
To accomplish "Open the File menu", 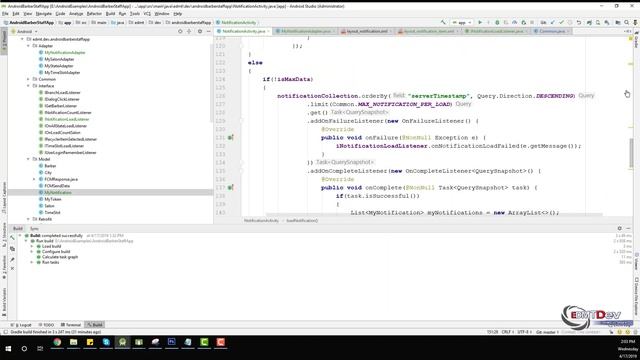I will pyautogui.click(x=5, y=13).
